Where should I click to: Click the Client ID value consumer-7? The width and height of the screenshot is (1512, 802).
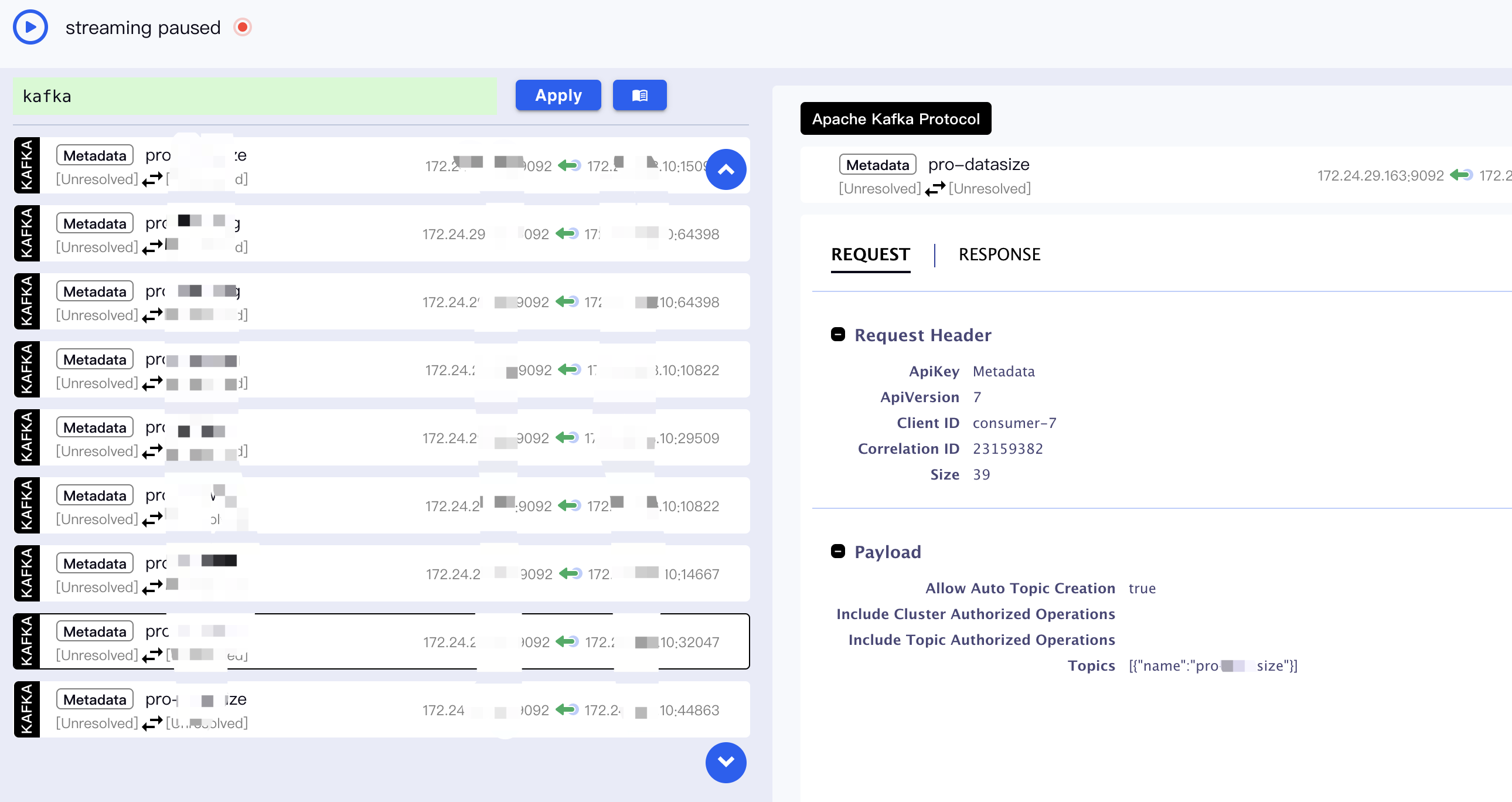pos(1014,423)
